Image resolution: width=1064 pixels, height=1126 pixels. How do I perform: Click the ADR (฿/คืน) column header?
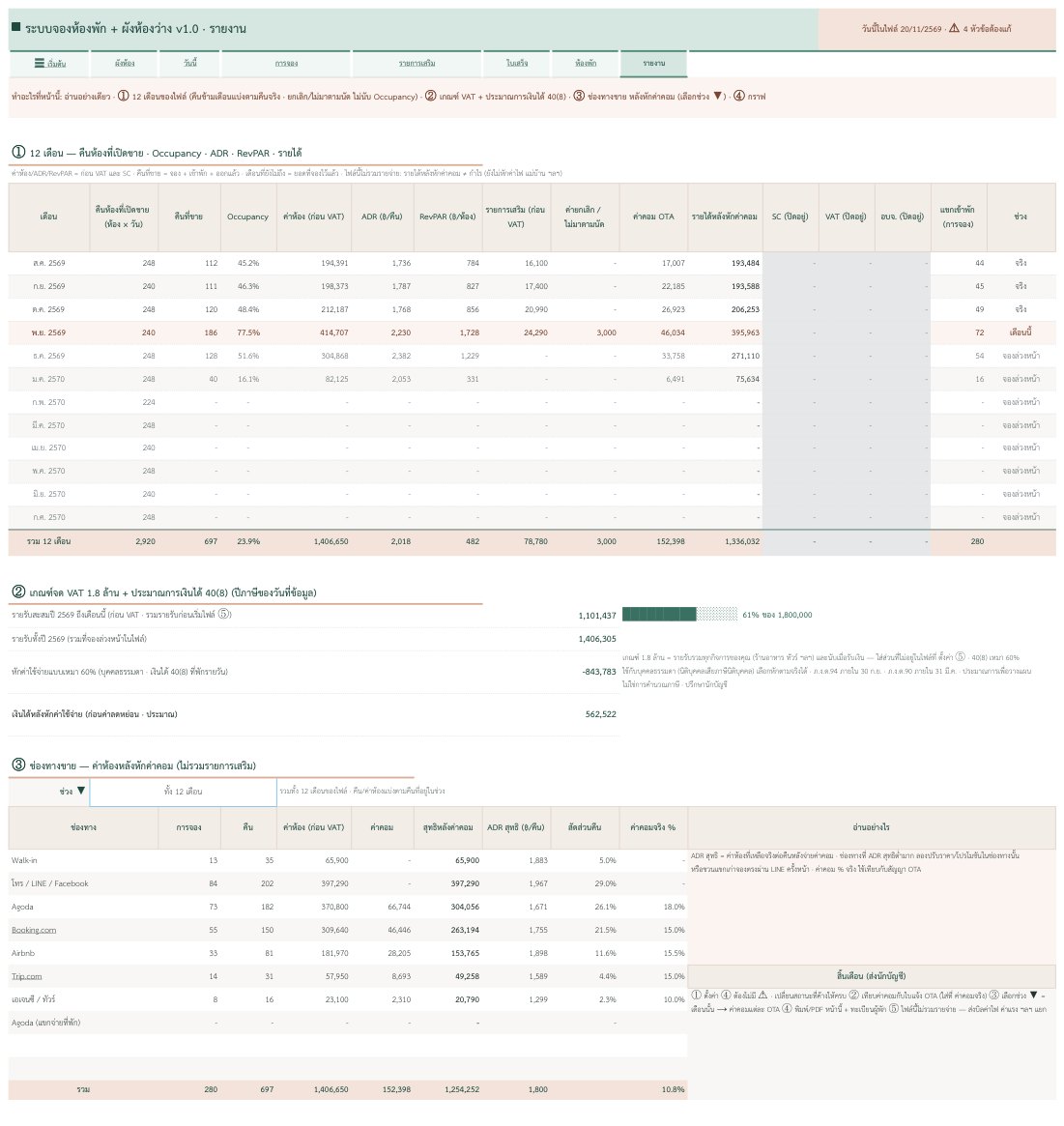382,217
